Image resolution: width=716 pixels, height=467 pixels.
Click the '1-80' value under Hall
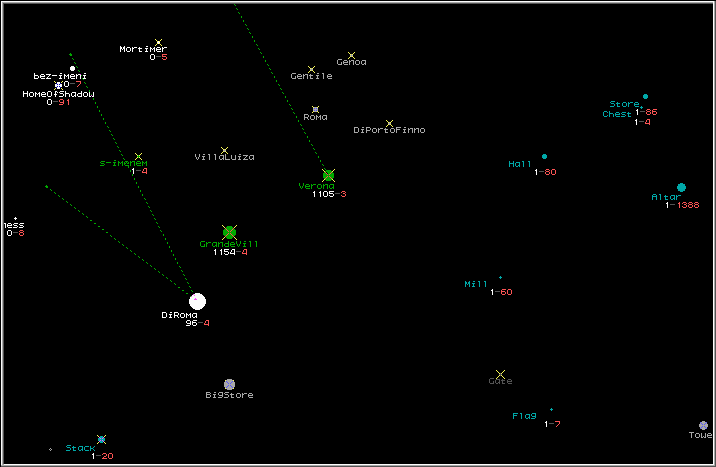click(545, 172)
